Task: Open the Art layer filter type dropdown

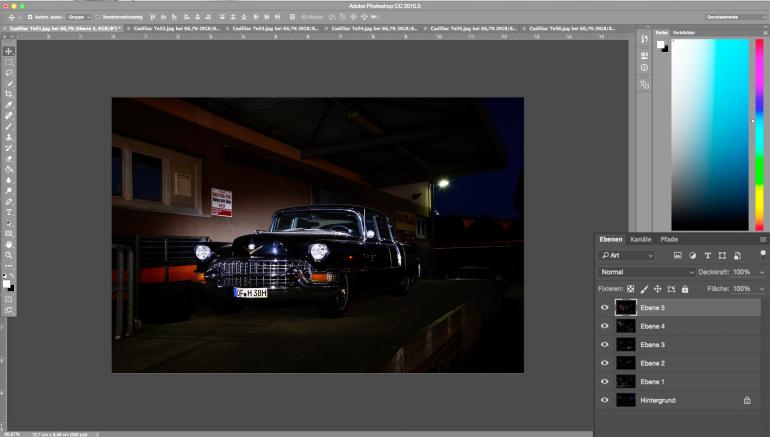Action: click(627, 255)
